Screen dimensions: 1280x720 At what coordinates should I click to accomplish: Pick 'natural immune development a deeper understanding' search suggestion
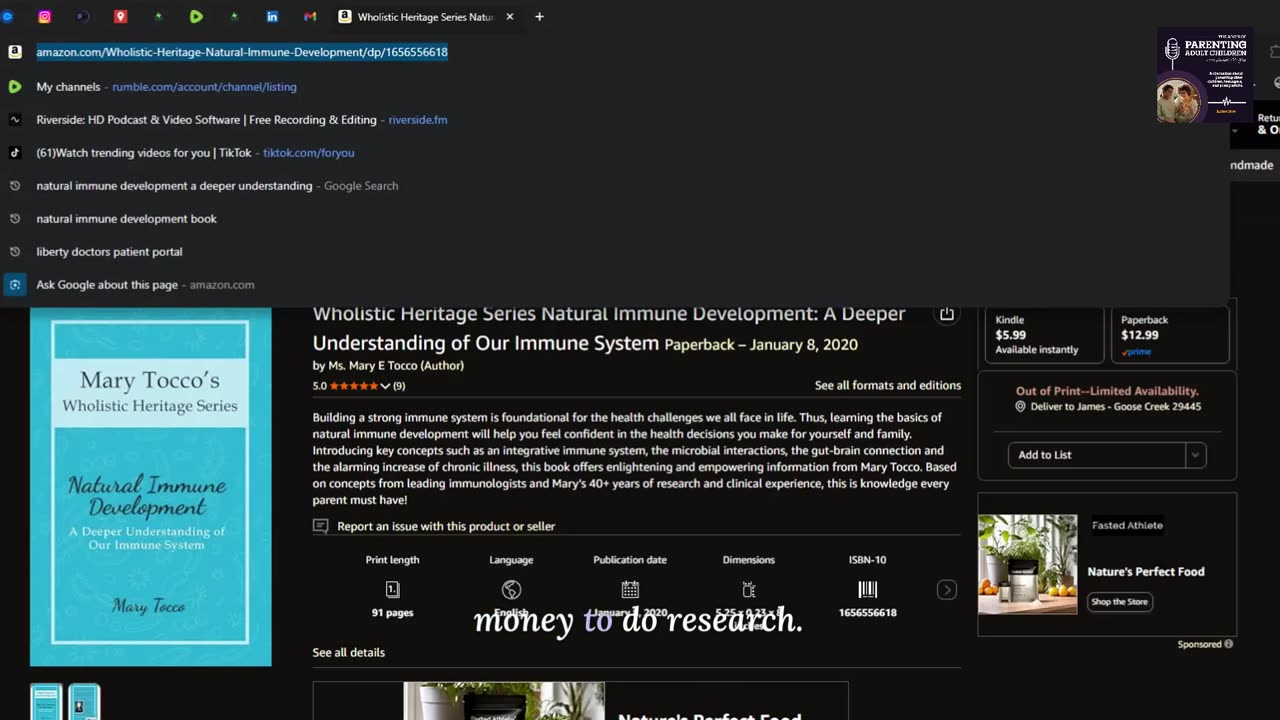coord(614,186)
